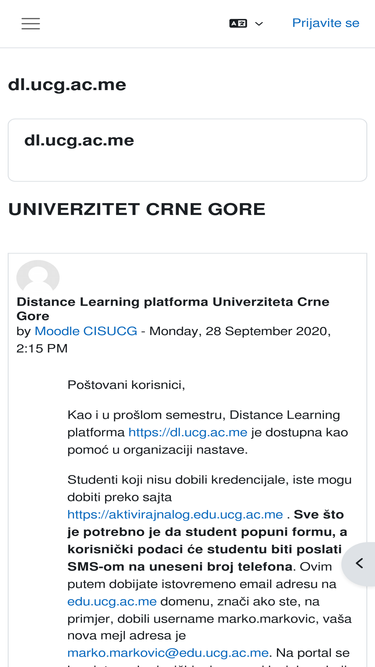375x667 pixels.
Task: Follow the https://dl.ucg.ac.me link
Action: [188, 433]
